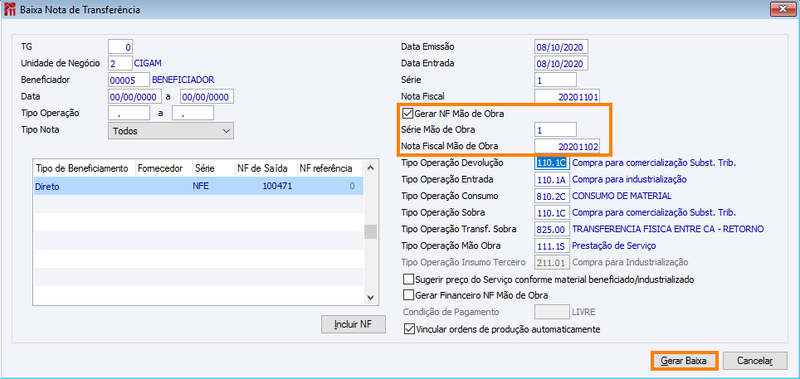Click the Nota Fiscal 20201101 field

click(567, 96)
